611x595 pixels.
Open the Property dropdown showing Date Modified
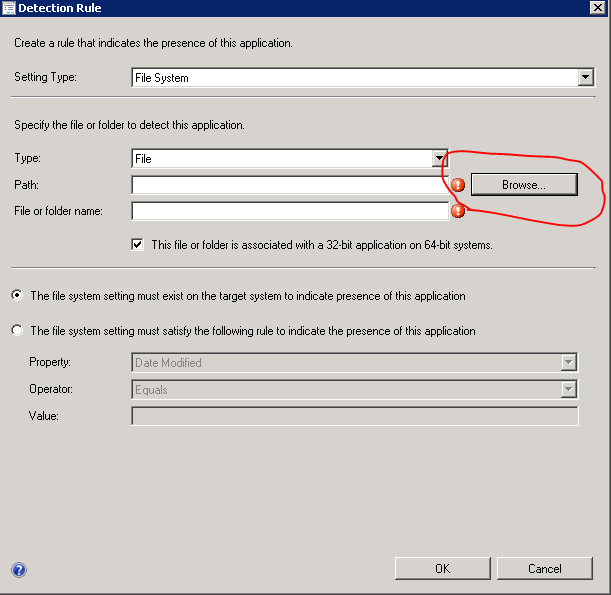click(x=569, y=363)
